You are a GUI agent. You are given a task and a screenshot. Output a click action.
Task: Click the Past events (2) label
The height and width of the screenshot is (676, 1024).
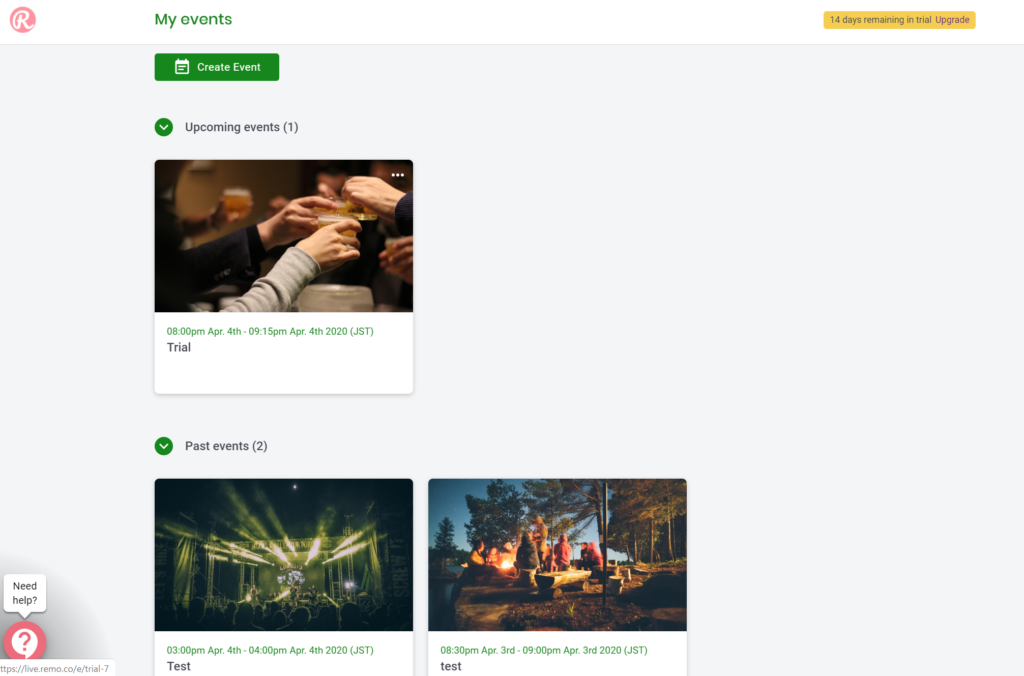coord(226,446)
